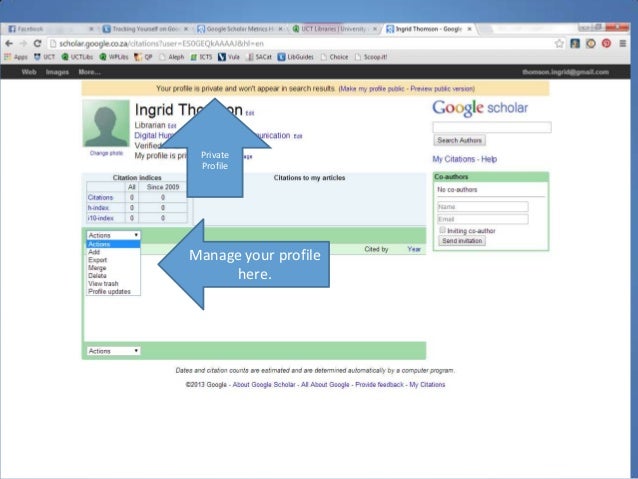Click Provide feedback footer link

(379, 385)
